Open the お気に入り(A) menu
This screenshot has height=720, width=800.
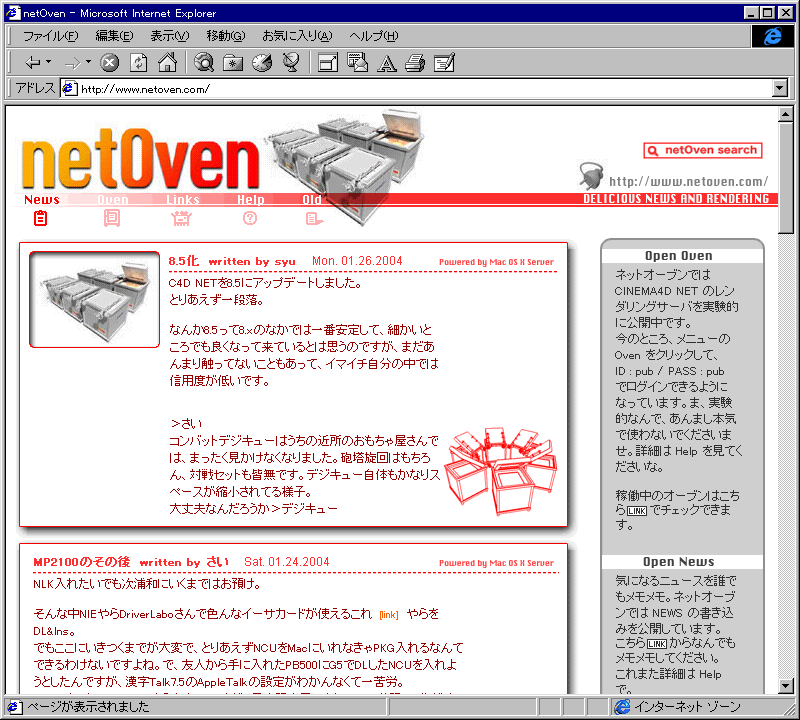point(297,36)
